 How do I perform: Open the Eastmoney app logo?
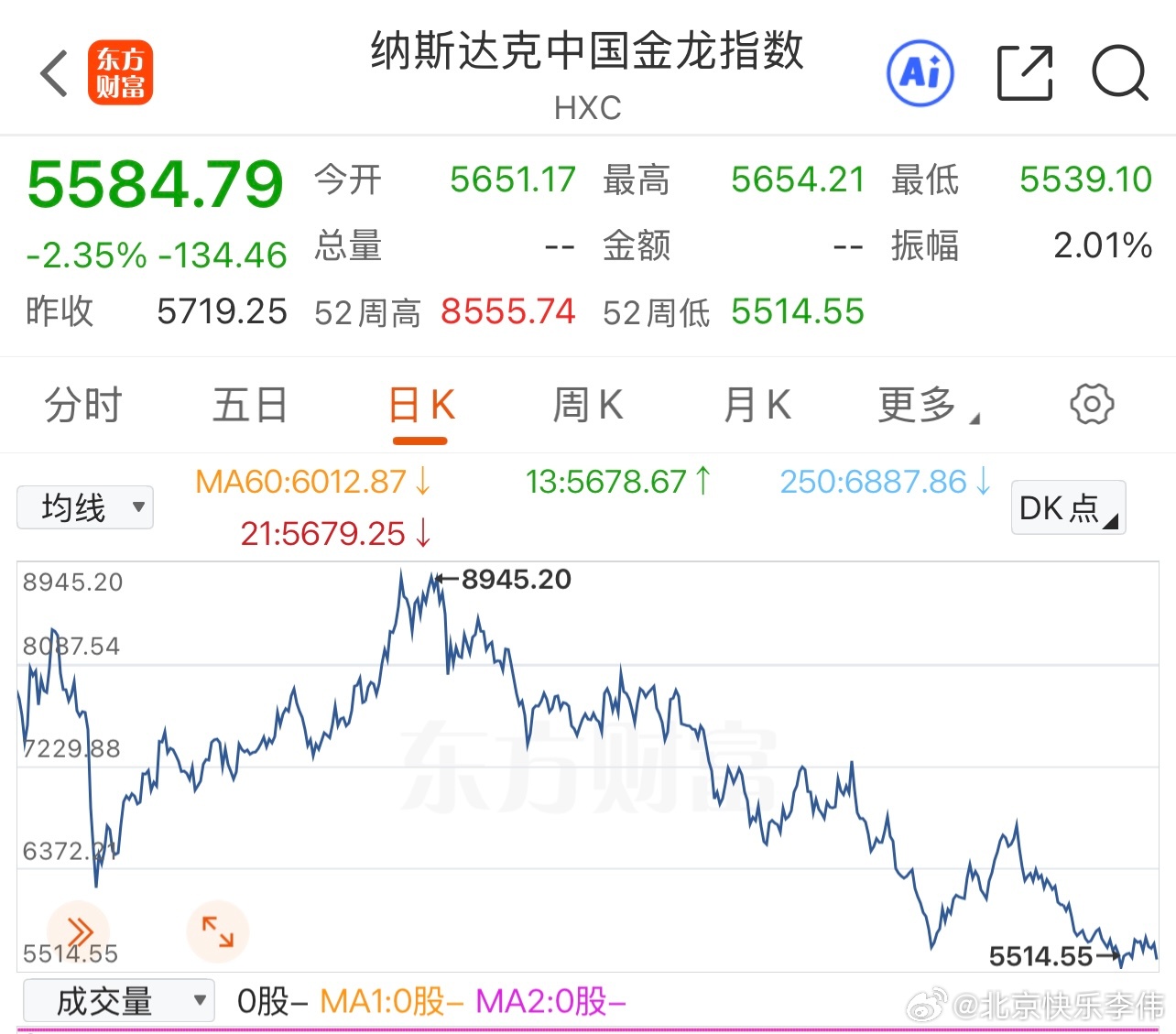(120, 73)
